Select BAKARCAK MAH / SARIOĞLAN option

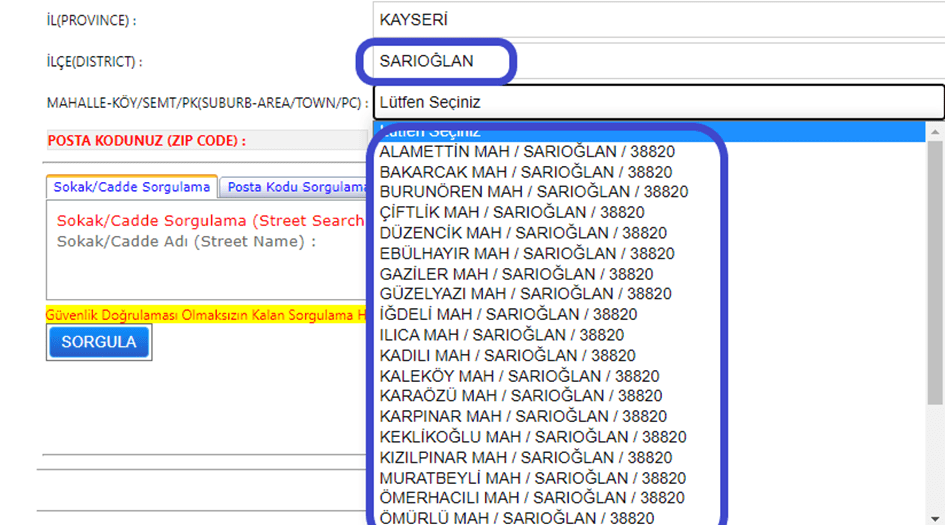[525, 172]
